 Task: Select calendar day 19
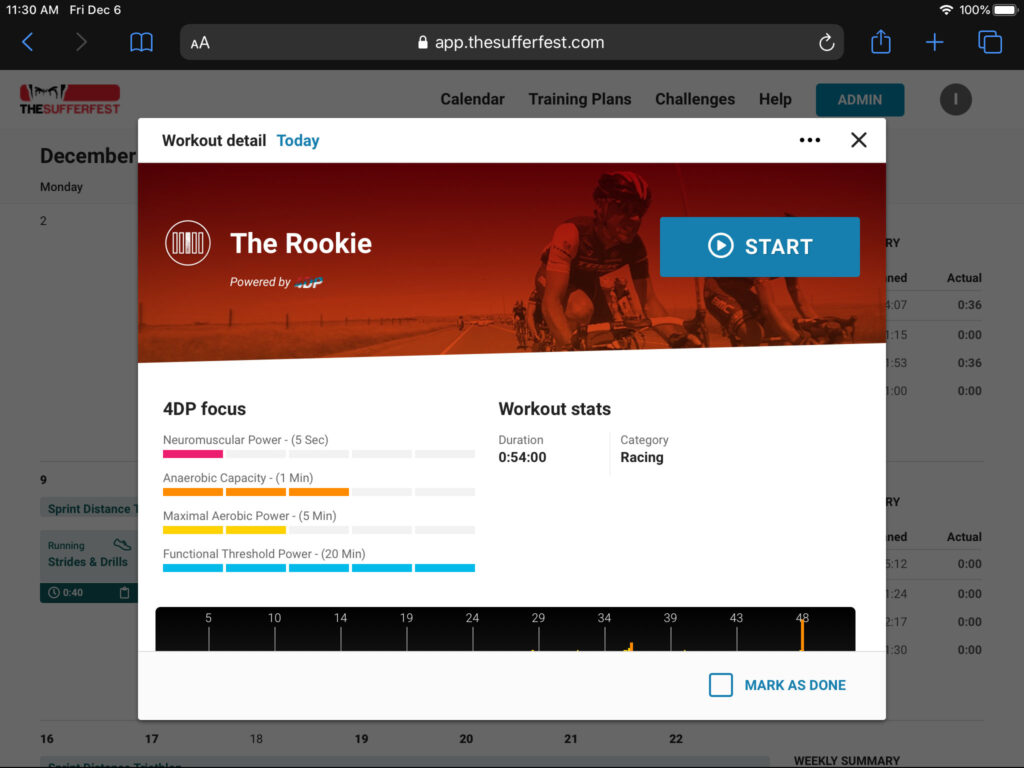[361, 739]
